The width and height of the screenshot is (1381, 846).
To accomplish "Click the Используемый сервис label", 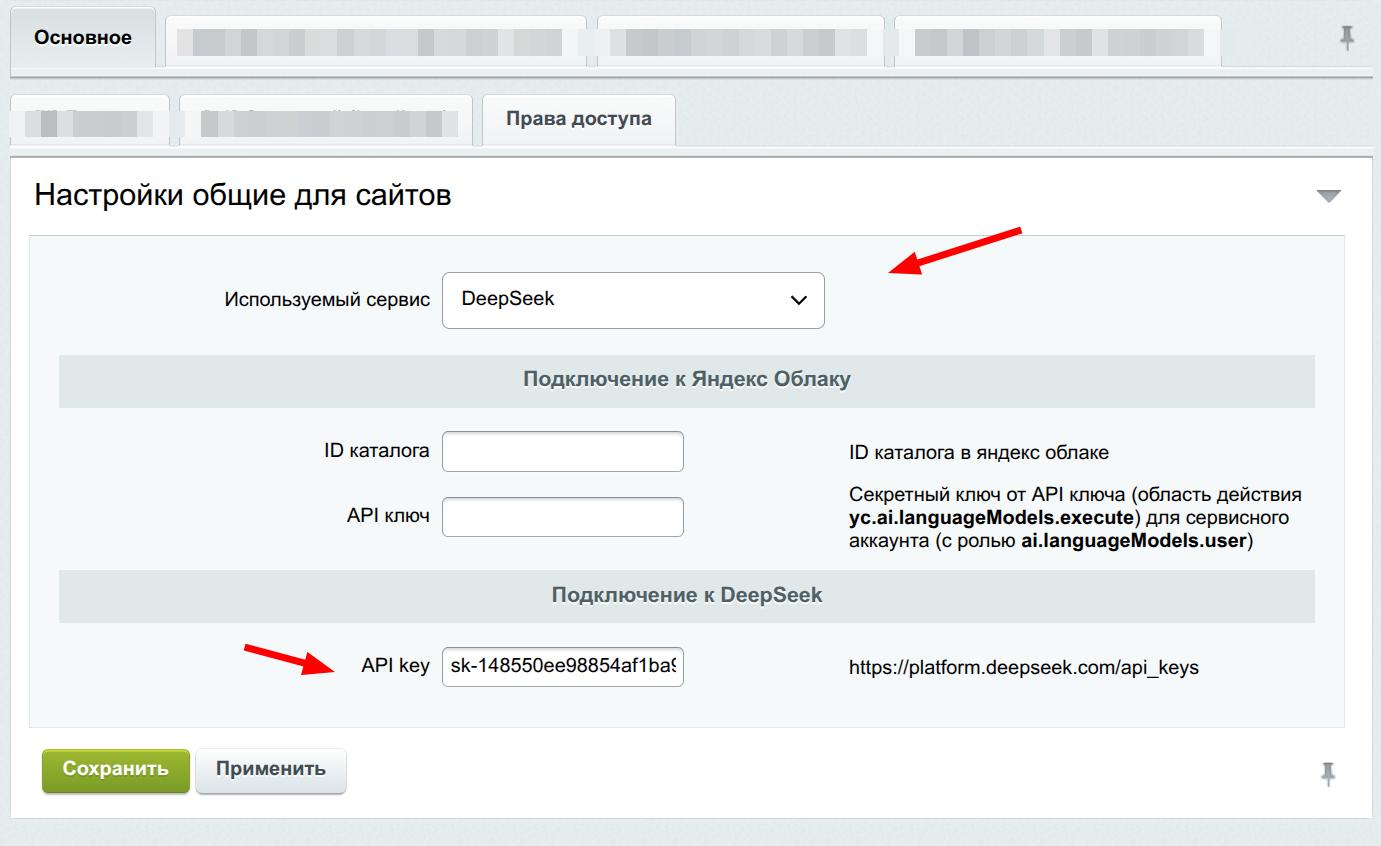I will 327,300.
